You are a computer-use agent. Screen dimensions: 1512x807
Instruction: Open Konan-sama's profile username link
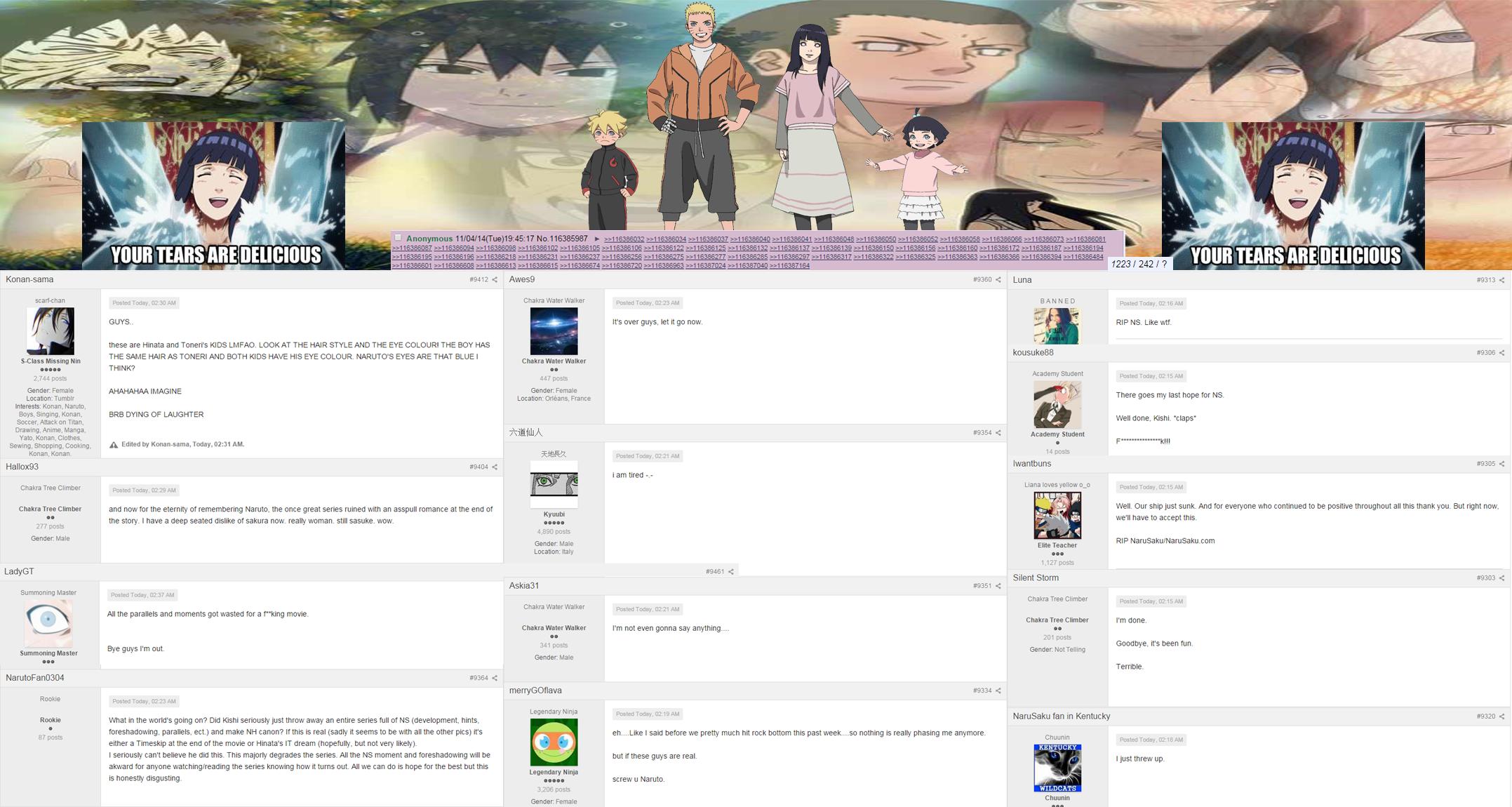point(29,279)
